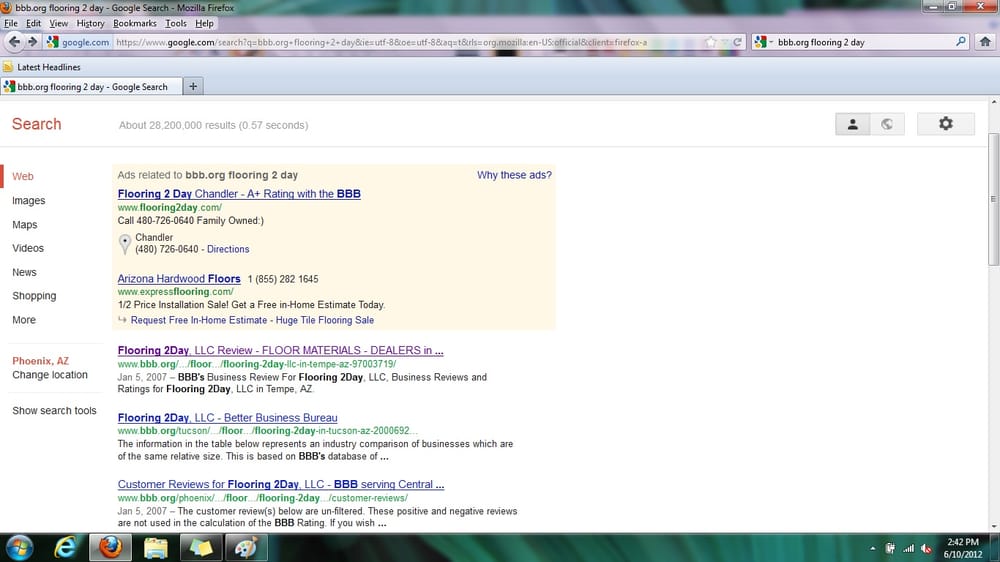1000x562 pixels.
Task: Click the vertical page scrollbar thumb
Action: click(994, 199)
